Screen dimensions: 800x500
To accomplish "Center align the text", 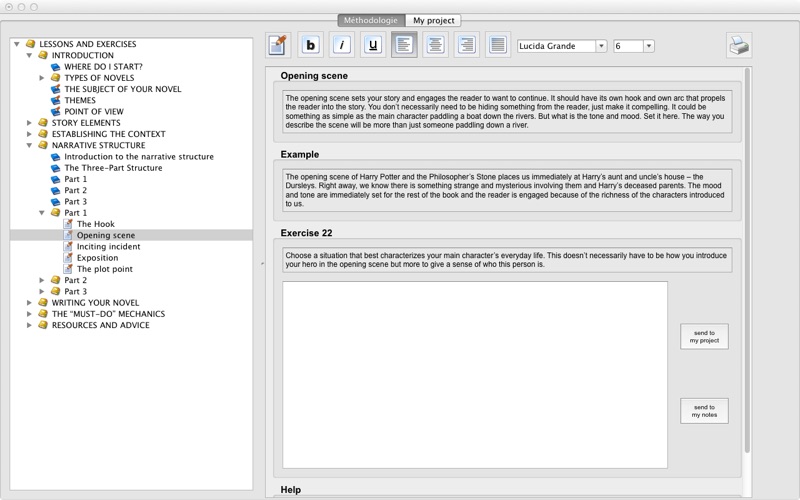I will (435, 45).
